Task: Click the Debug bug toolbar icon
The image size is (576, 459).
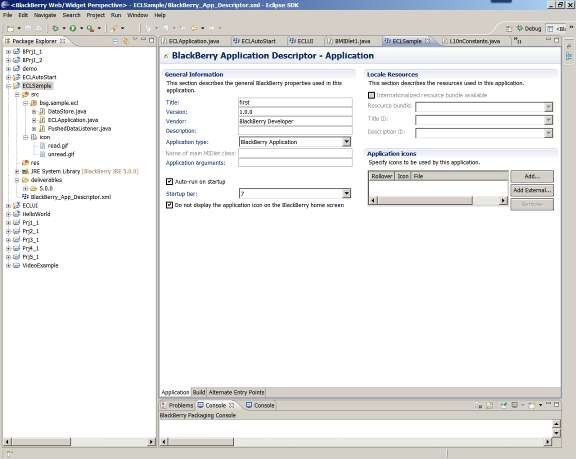Action: click(55, 28)
